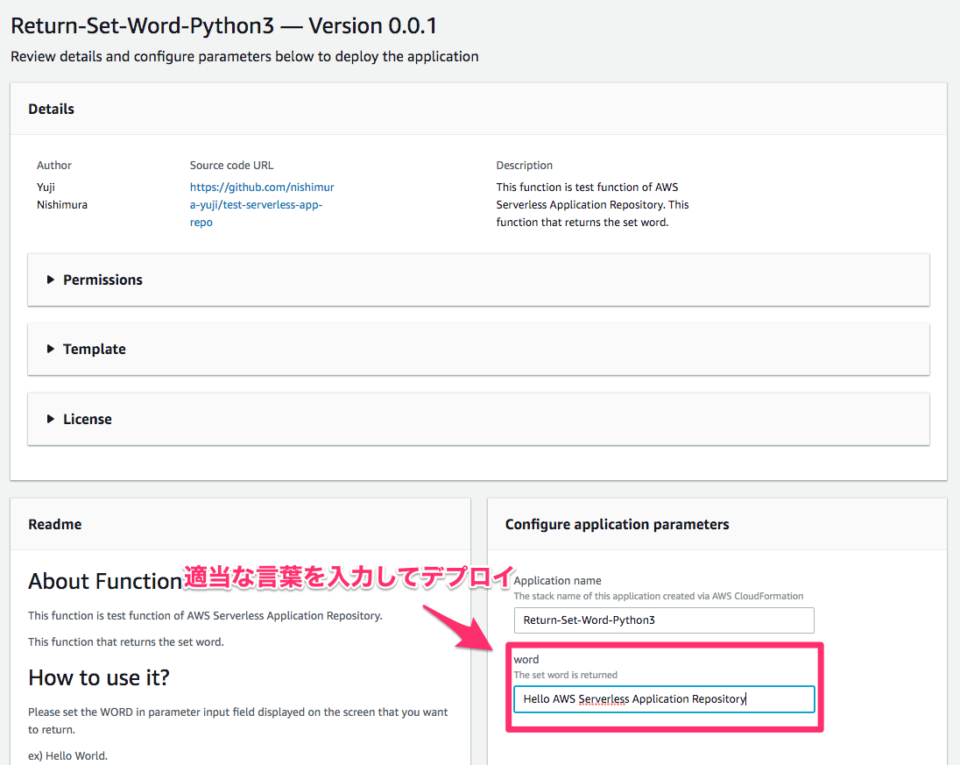The width and height of the screenshot is (960, 765).
Task: Click the Details section header
Action: (51, 108)
